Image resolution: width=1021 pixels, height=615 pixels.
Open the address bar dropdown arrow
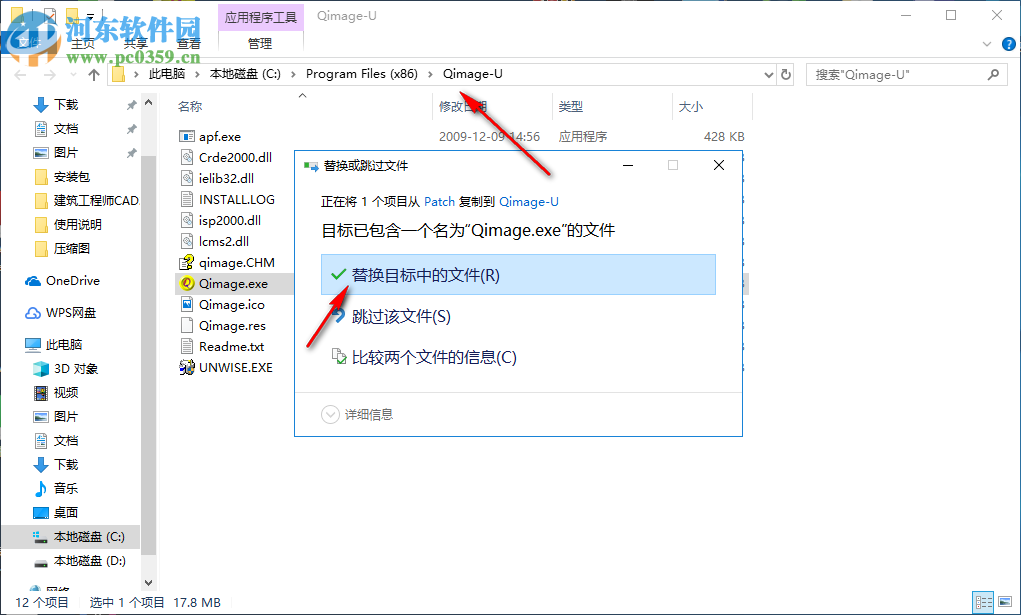coord(768,74)
